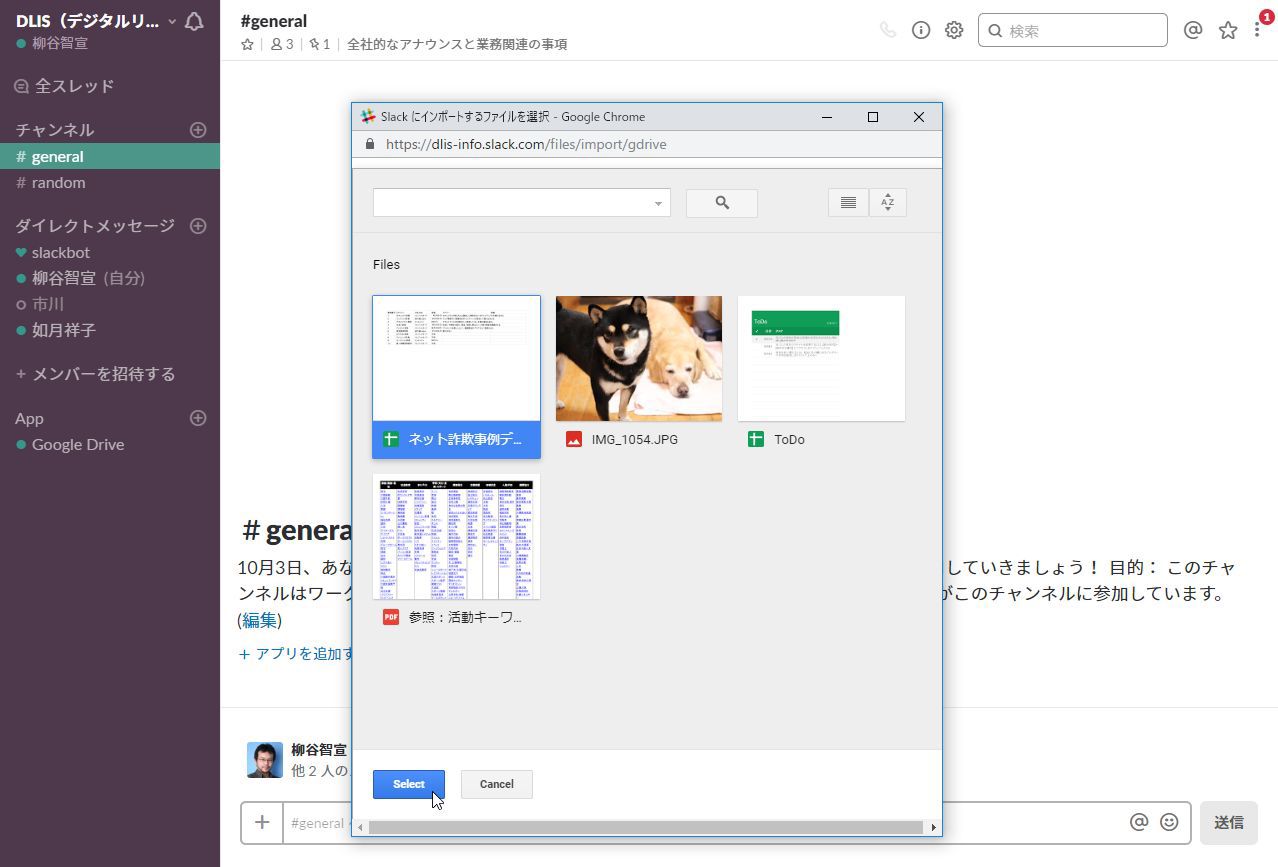Star the #general channel
1278x867 pixels.
(247, 44)
